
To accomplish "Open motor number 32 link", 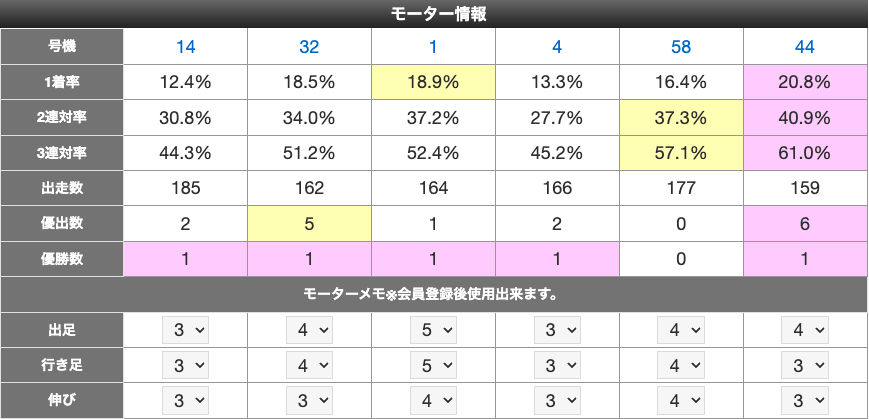I will point(309,46).
